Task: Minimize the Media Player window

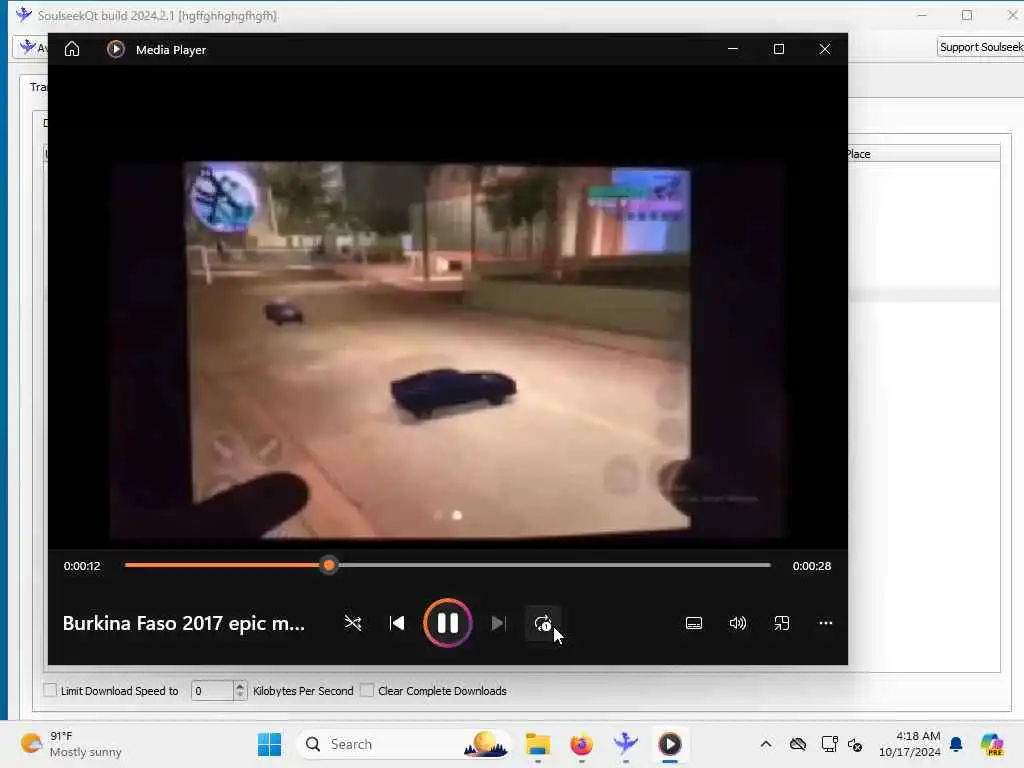Action: pos(733,49)
